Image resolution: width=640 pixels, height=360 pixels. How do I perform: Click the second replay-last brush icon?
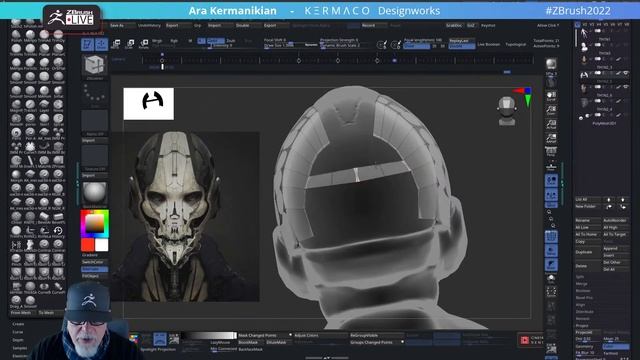pos(395,44)
